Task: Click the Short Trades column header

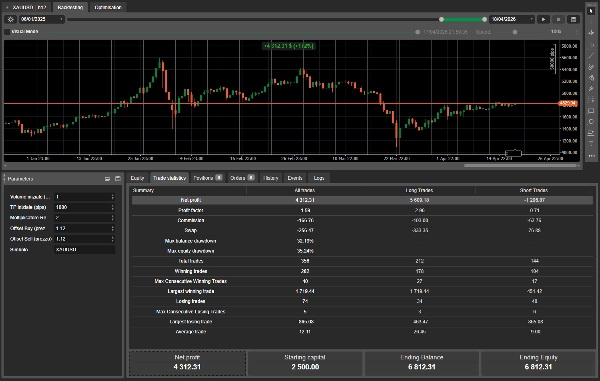Action: 533,190
